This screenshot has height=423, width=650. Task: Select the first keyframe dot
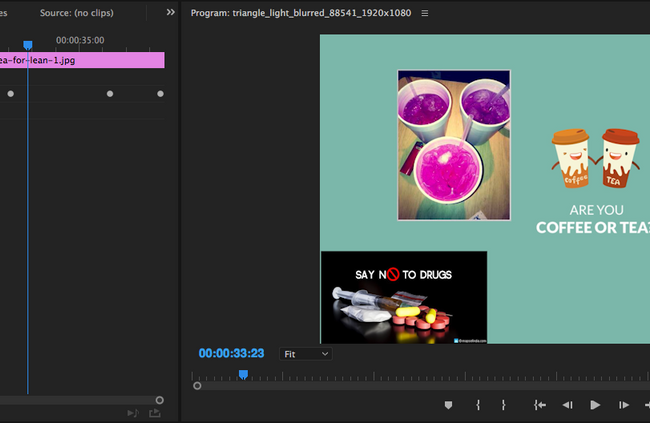[x=11, y=94]
